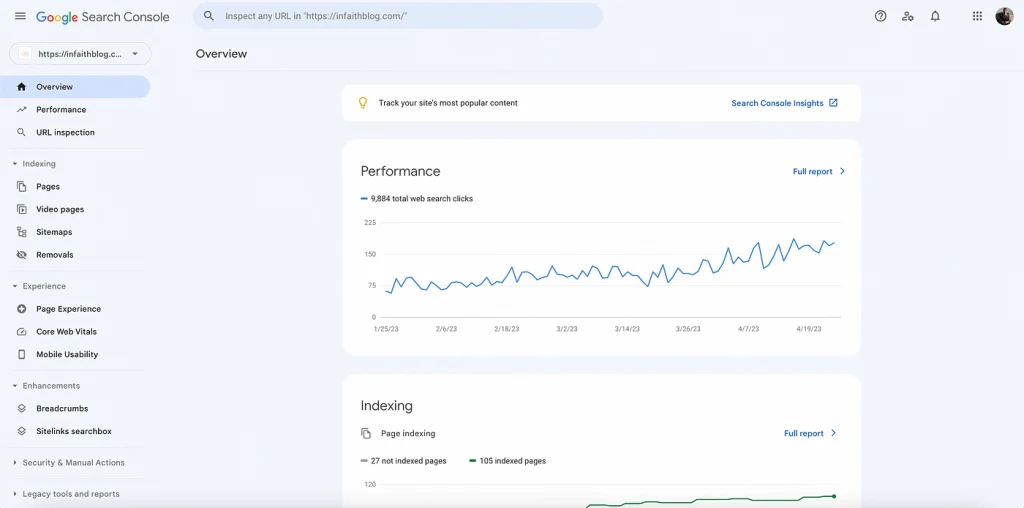The image size is (1024, 508).
Task: Click the URL inspection search field
Action: 398,16
